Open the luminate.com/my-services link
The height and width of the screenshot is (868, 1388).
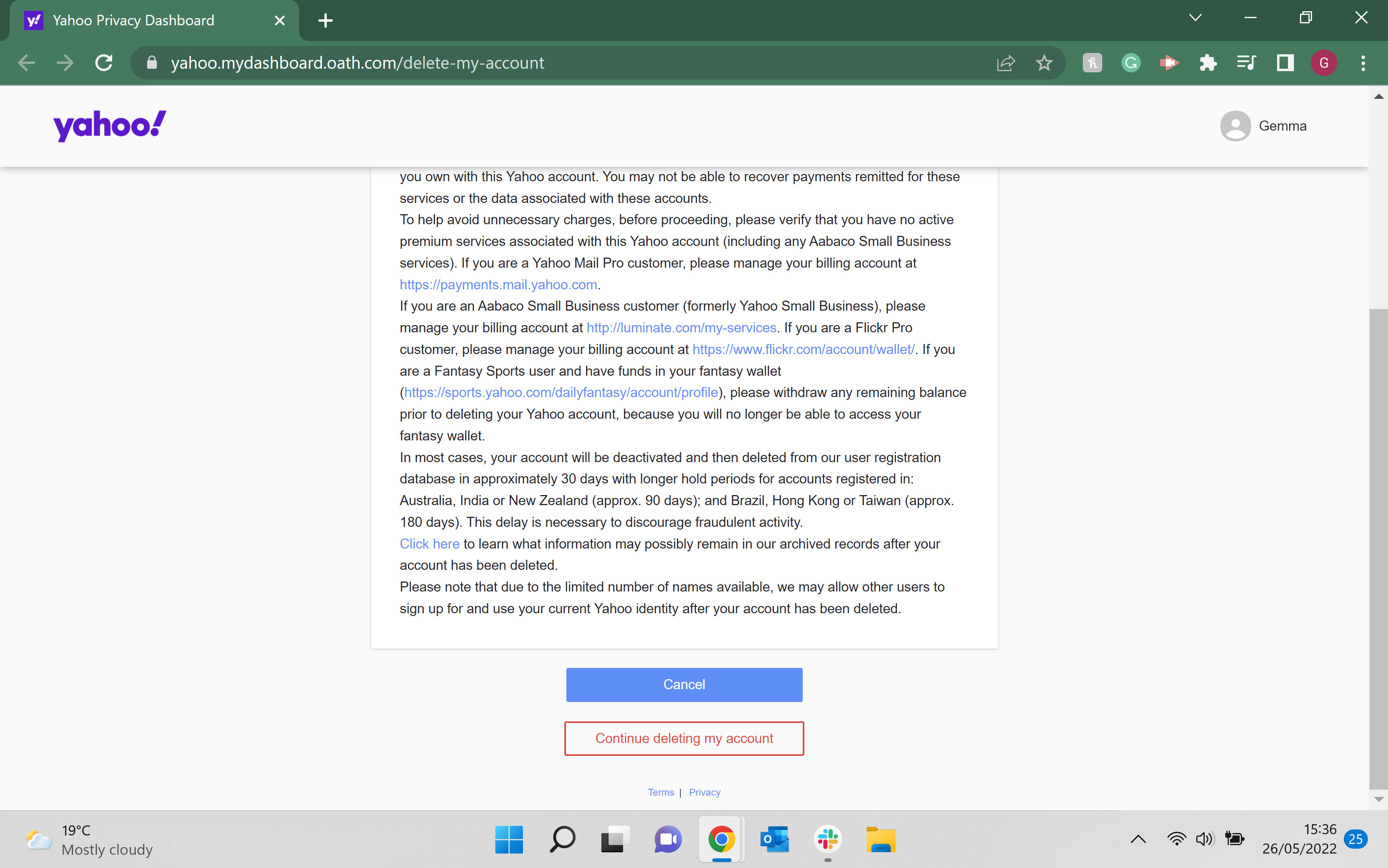click(681, 328)
